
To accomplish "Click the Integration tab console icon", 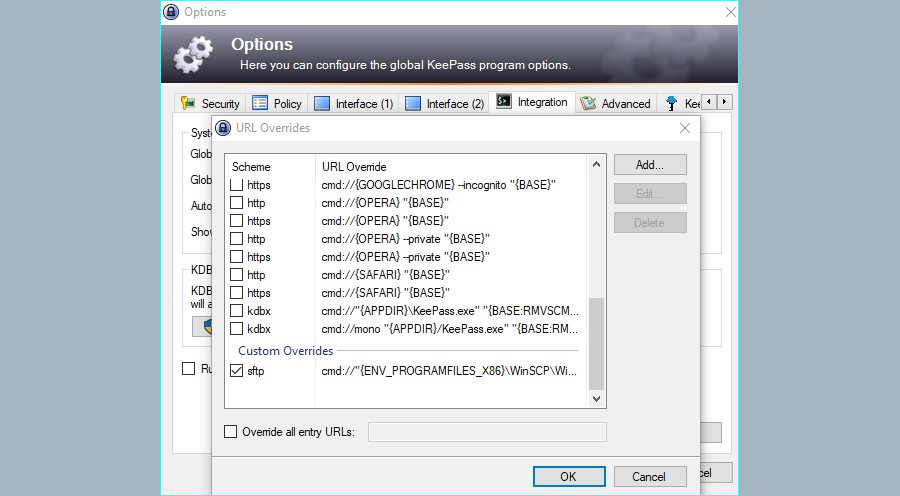I will click(503, 102).
